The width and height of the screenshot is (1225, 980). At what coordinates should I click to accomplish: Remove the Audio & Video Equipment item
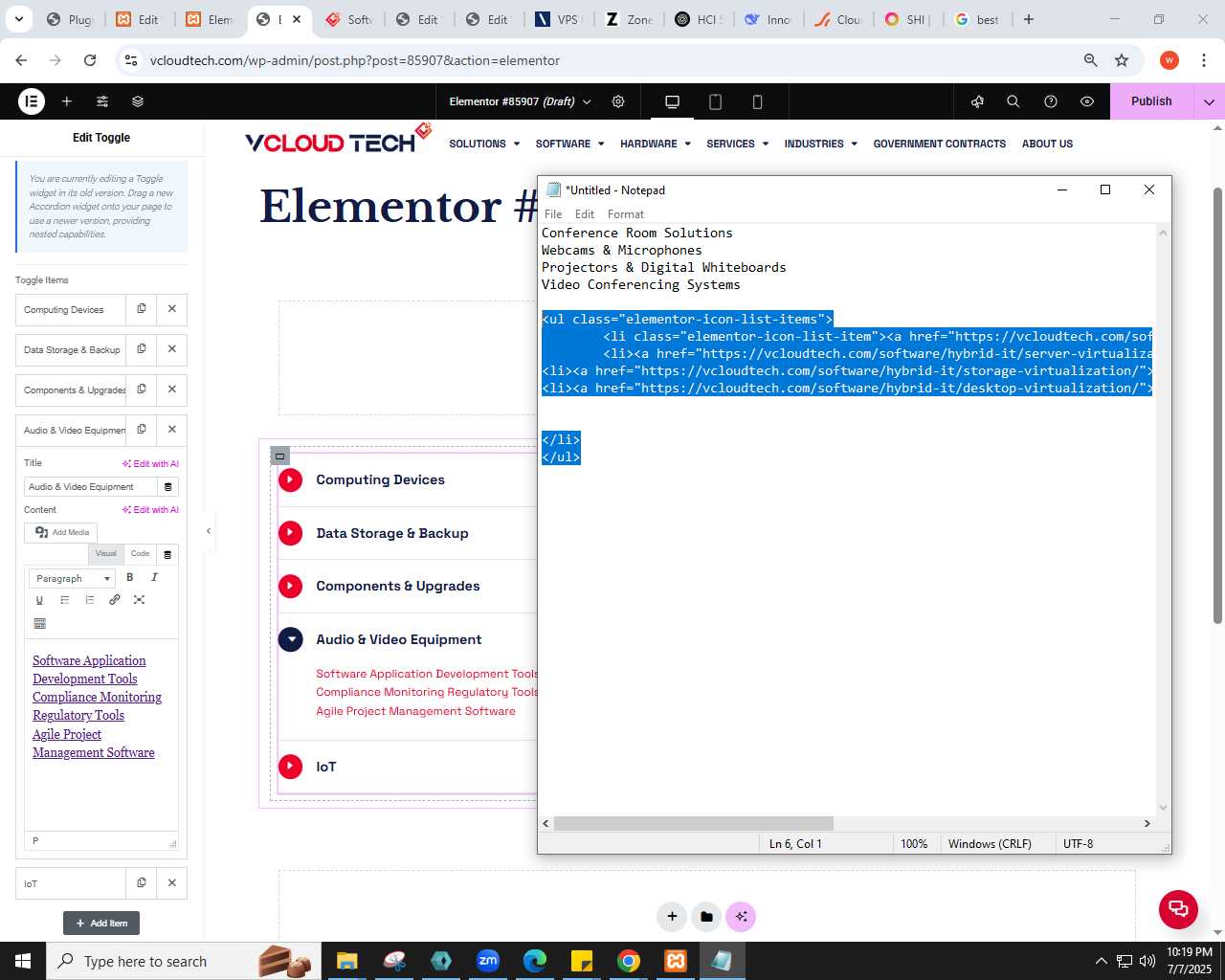pyautogui.click(x=172, y=430)
